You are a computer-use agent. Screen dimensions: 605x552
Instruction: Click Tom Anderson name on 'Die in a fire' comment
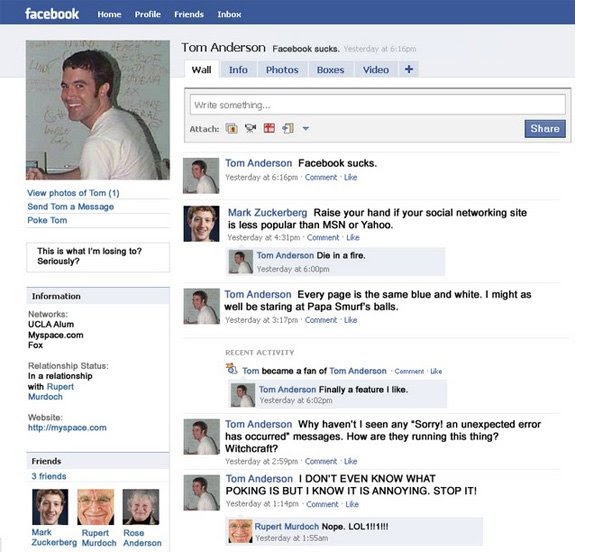[x=285, y=255]
